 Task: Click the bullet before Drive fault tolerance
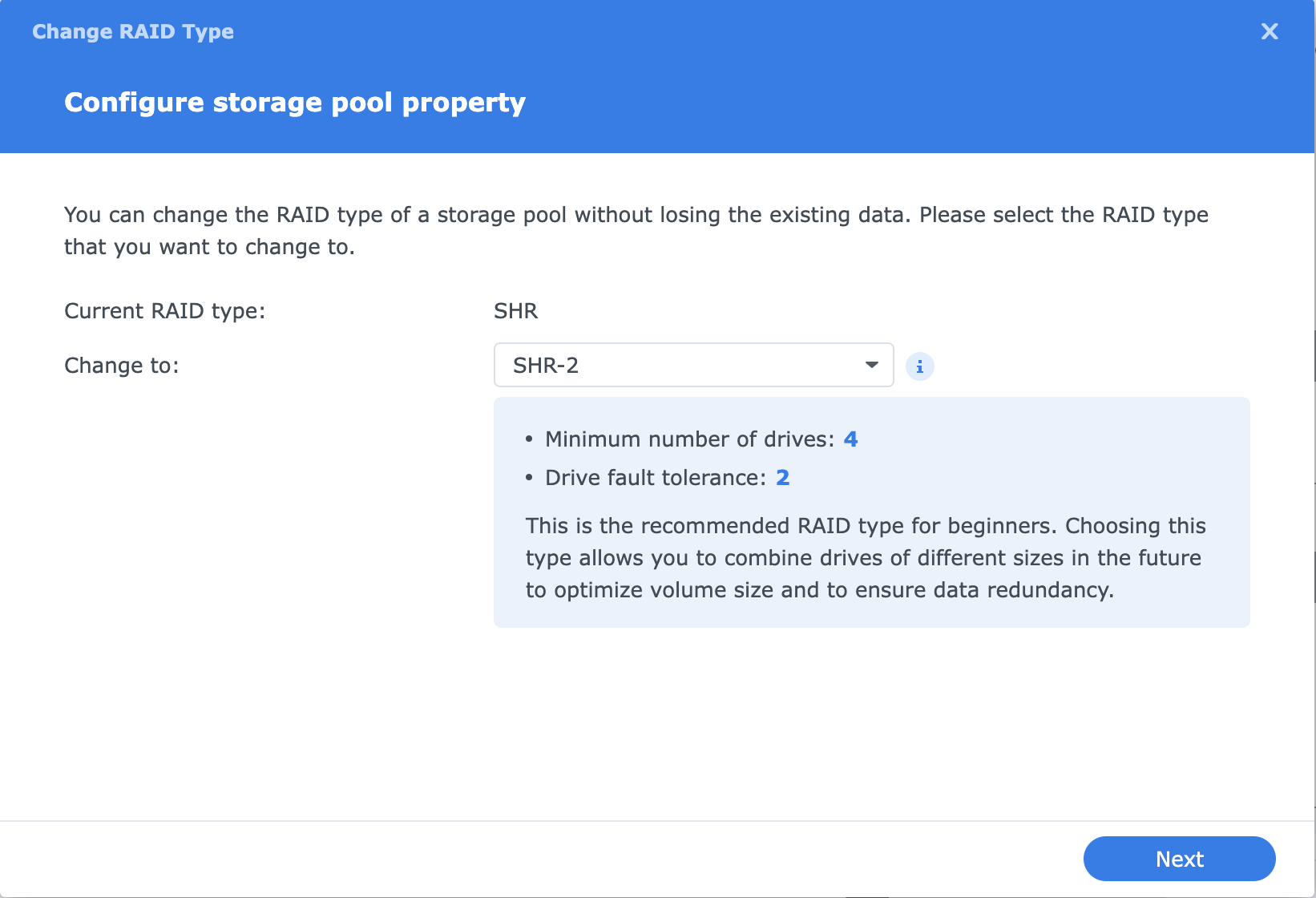(x=529, y=478)
